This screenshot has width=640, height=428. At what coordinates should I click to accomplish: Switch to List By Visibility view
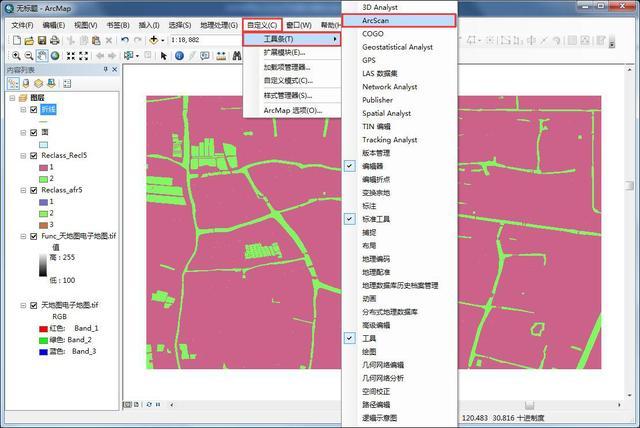coord(38,84)
